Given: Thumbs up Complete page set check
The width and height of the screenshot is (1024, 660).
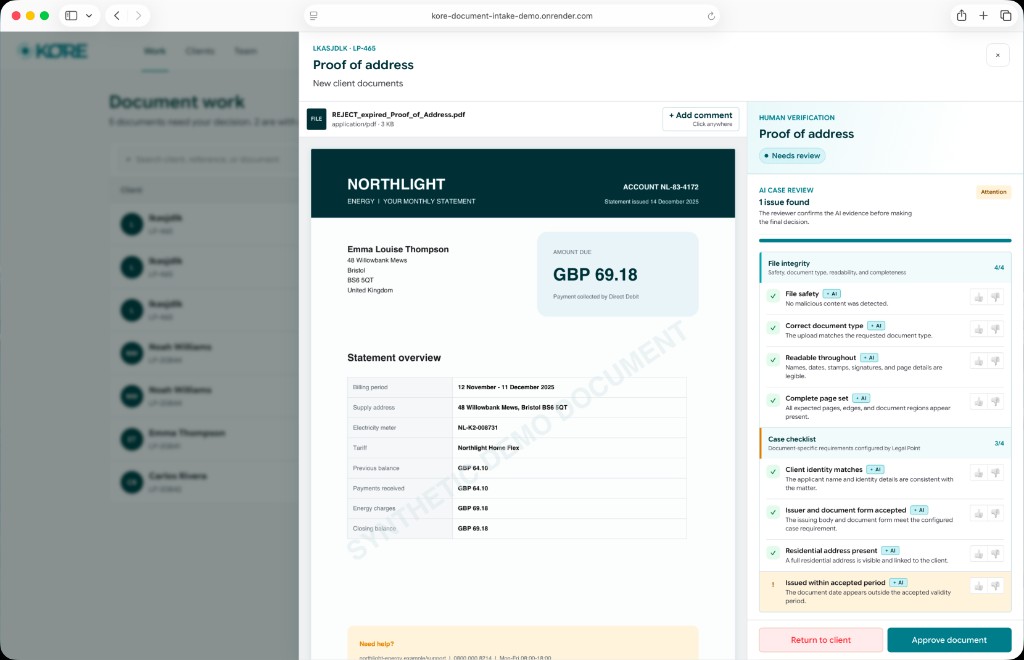Looking at the screenshot, I should [978, 402].
